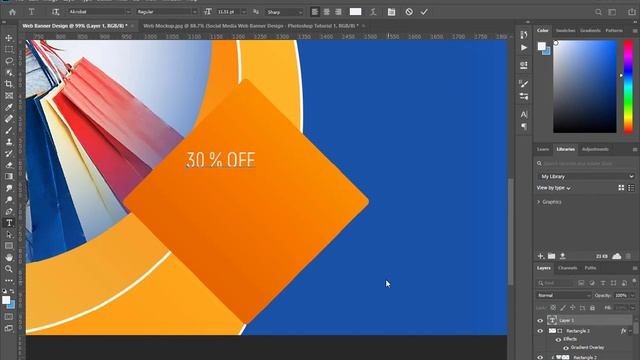The width and height of the screenshot is (640, 360).
Task: Commit current text edits with checkmark
Action: click(424, 12)
